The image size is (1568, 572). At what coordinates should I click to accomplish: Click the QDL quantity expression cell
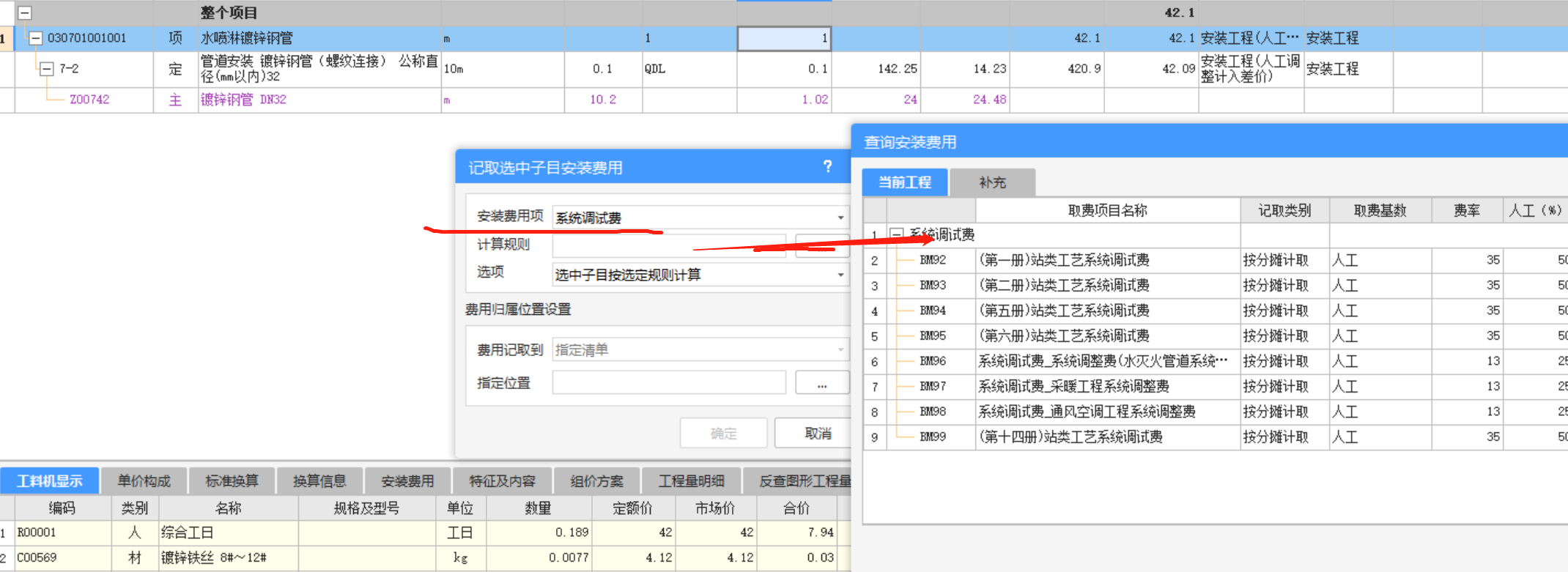coord(689,69)
